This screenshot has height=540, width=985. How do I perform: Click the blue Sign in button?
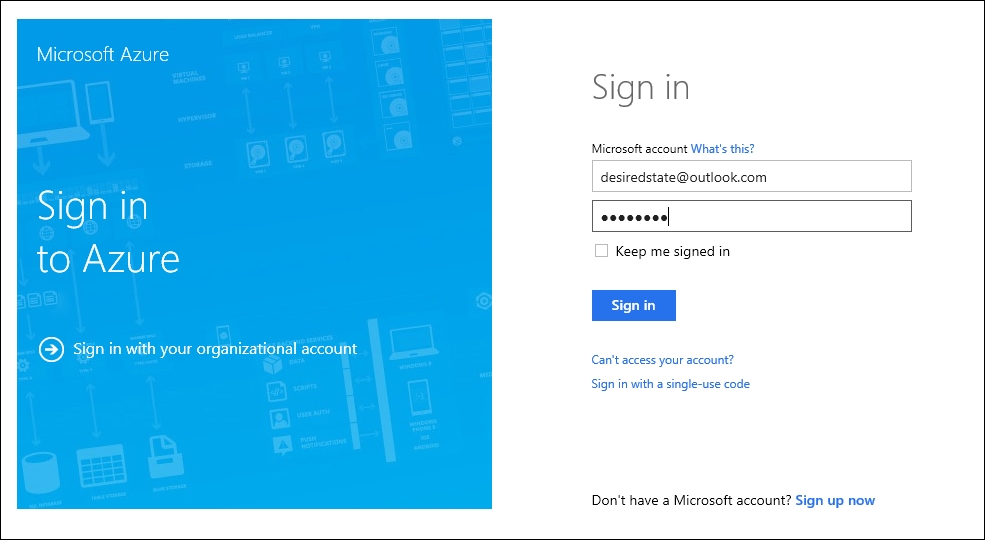point(633,305)
